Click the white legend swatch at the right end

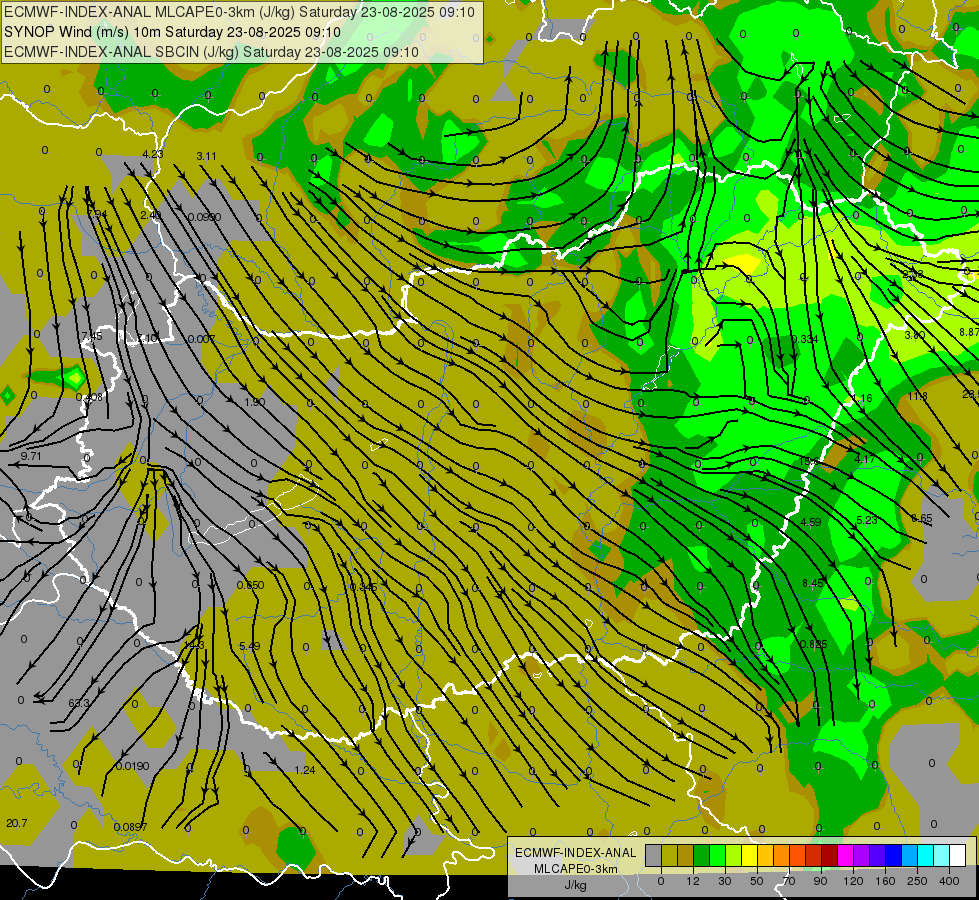pyautogui.click(x=958, y=855)
